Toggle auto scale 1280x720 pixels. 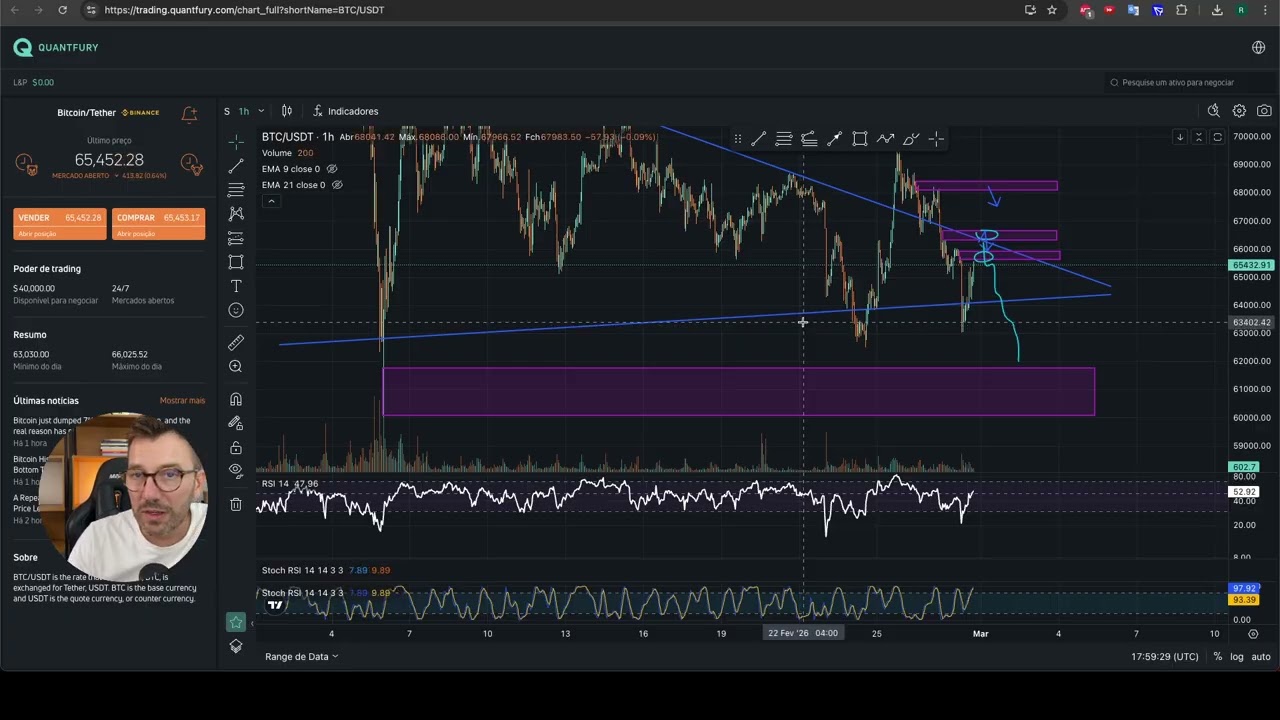1261,657
